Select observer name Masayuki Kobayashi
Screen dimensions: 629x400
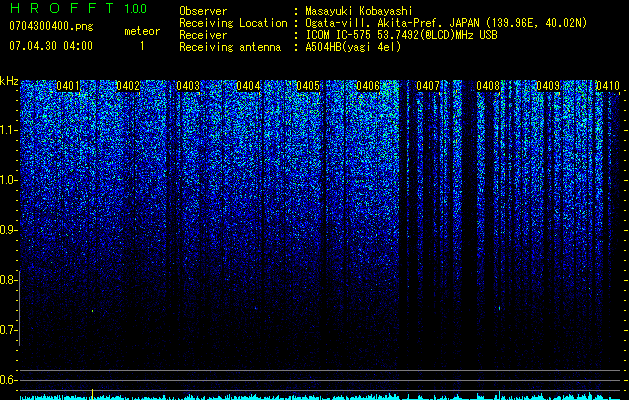359,11
